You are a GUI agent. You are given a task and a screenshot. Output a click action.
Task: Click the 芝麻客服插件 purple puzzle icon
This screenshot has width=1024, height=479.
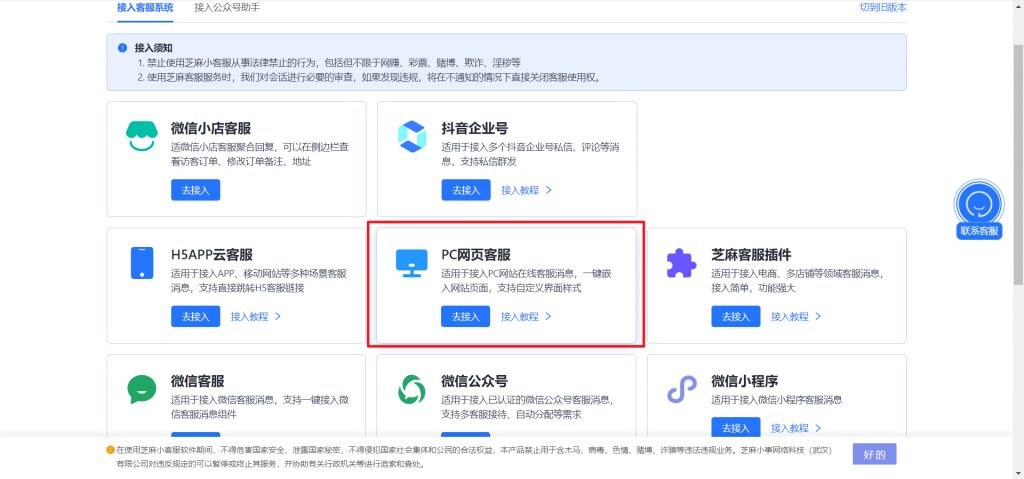pyautogui.click(x=681, y=263)
